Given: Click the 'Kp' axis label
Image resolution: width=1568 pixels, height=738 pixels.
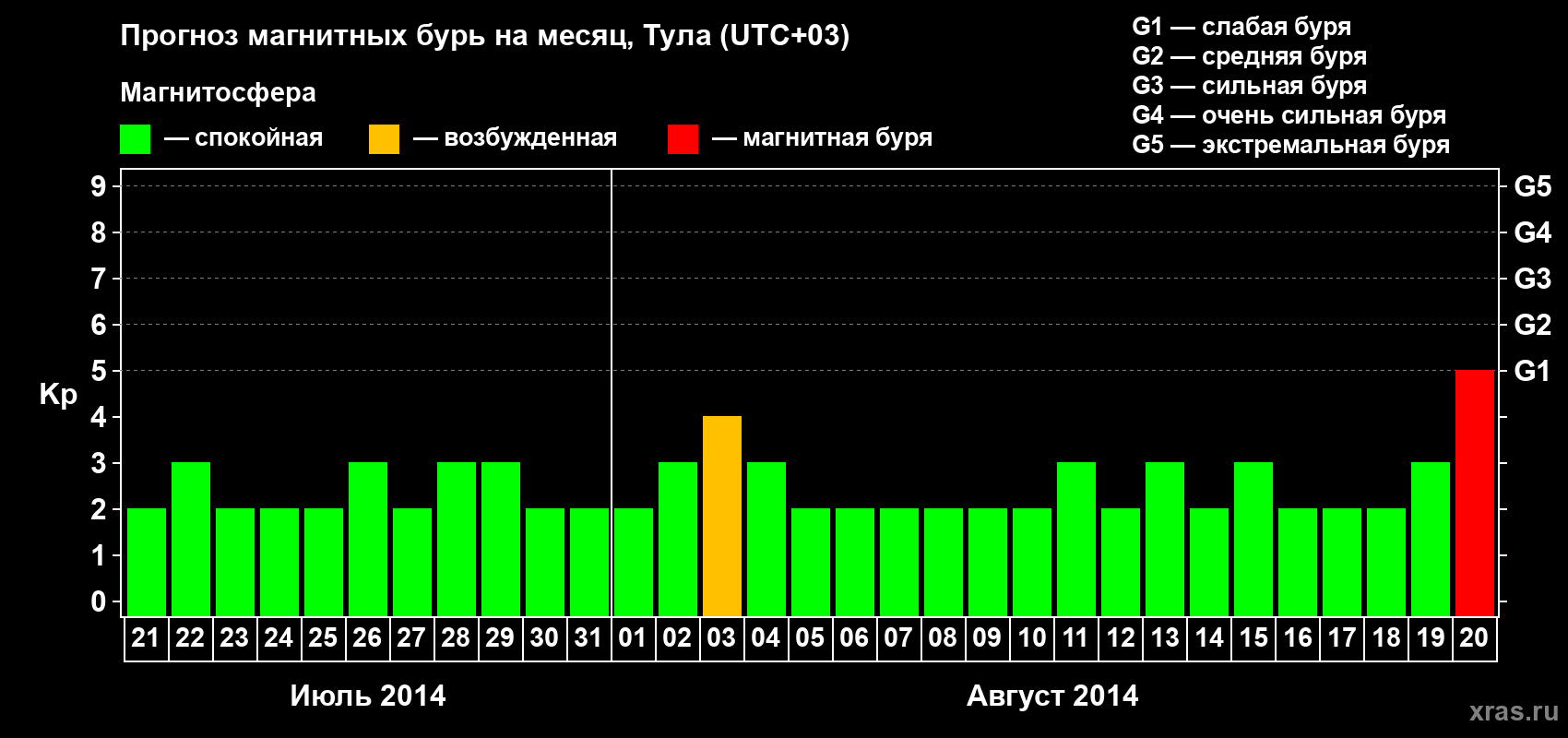Looking at the screenshot, I should click(x=58, y=395).
